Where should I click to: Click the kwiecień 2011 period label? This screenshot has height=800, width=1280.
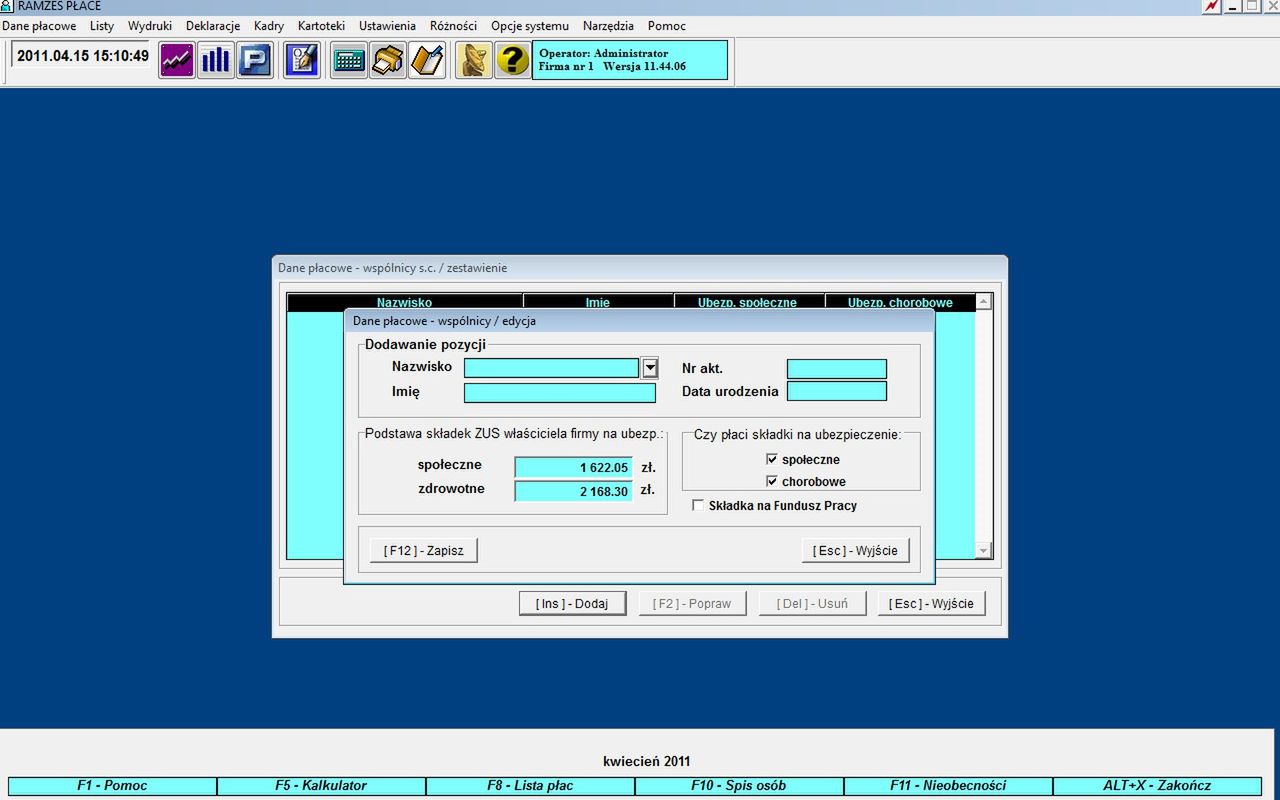point(646,761)
